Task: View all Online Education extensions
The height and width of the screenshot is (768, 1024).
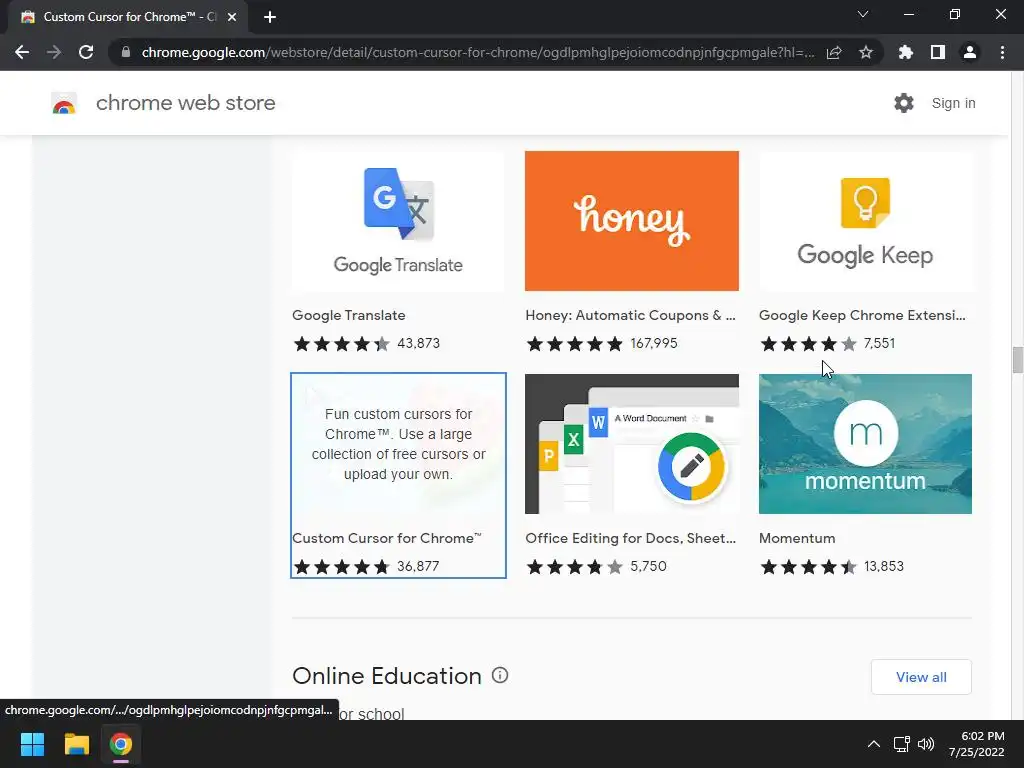Action: click(921, 677)
